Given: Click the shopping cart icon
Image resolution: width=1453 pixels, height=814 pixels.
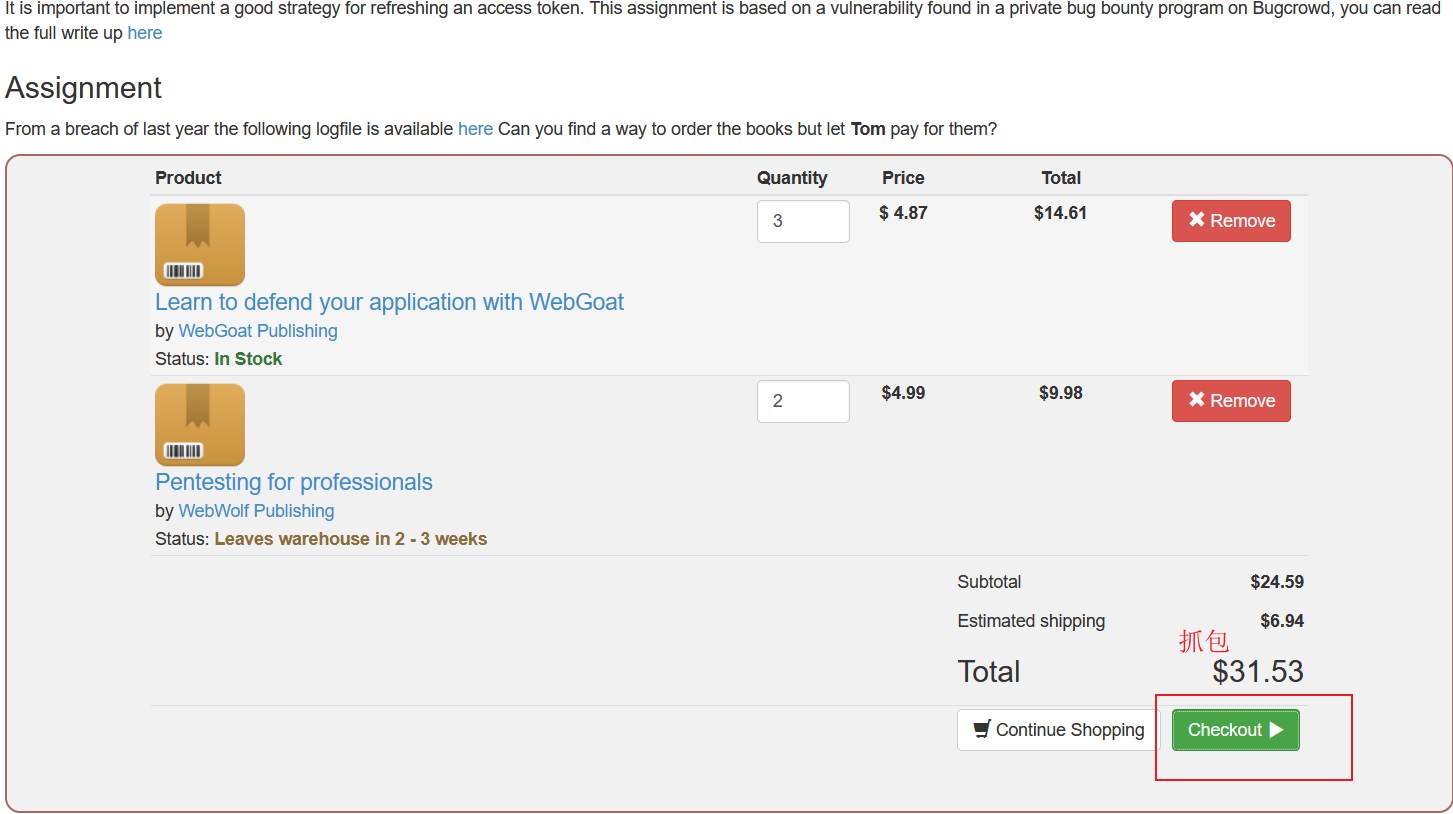Looking at the screenshot, I should coord(982,729).
